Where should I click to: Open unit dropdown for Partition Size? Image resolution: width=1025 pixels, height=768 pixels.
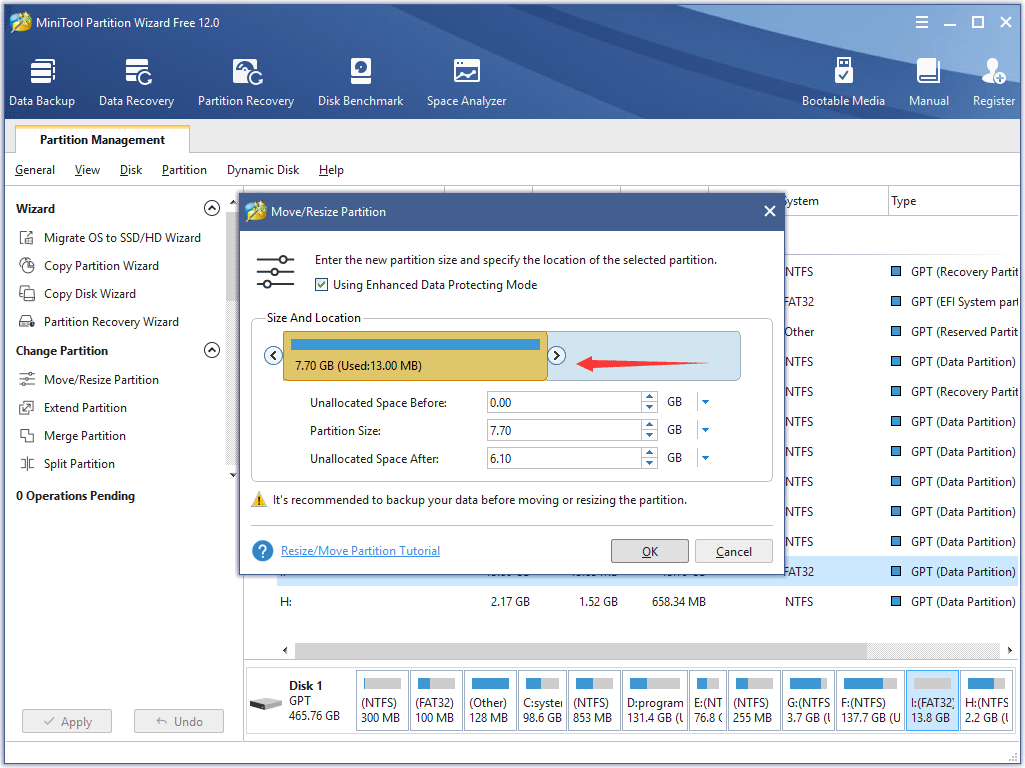pyautogui.click(x=705, y=431)
